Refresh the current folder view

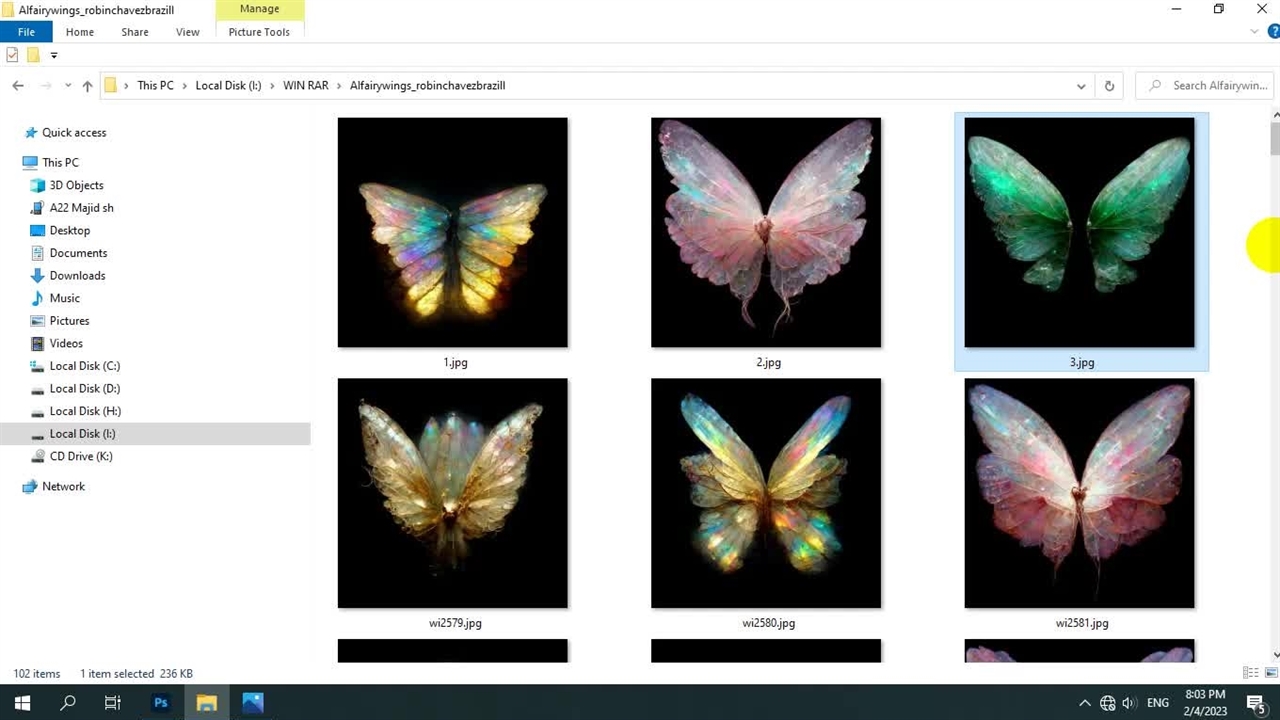1109,86
